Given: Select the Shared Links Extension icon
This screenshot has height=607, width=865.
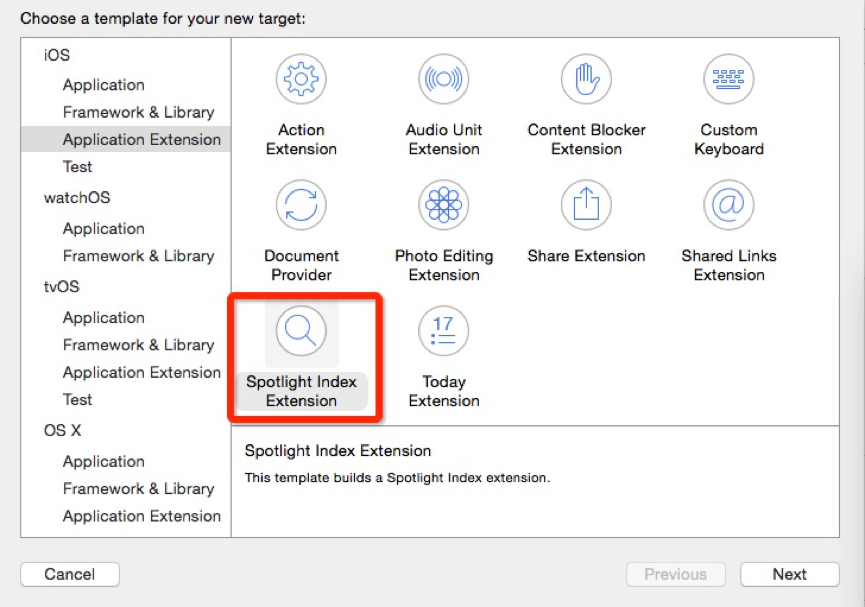Looking at the screenshot, I should point(729,205).
